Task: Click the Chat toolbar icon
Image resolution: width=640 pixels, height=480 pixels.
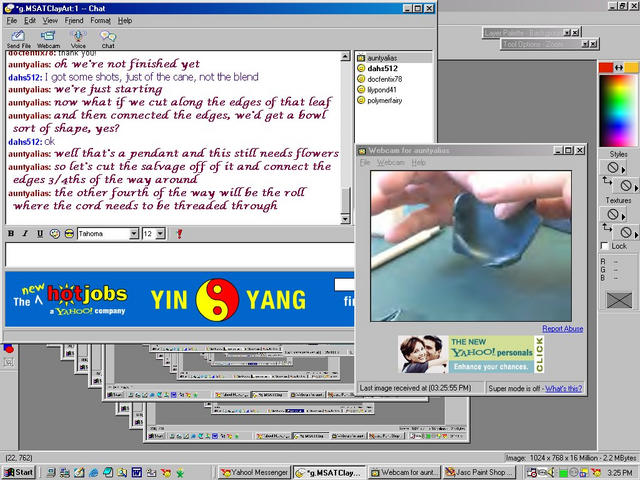Action: [108, 39]
